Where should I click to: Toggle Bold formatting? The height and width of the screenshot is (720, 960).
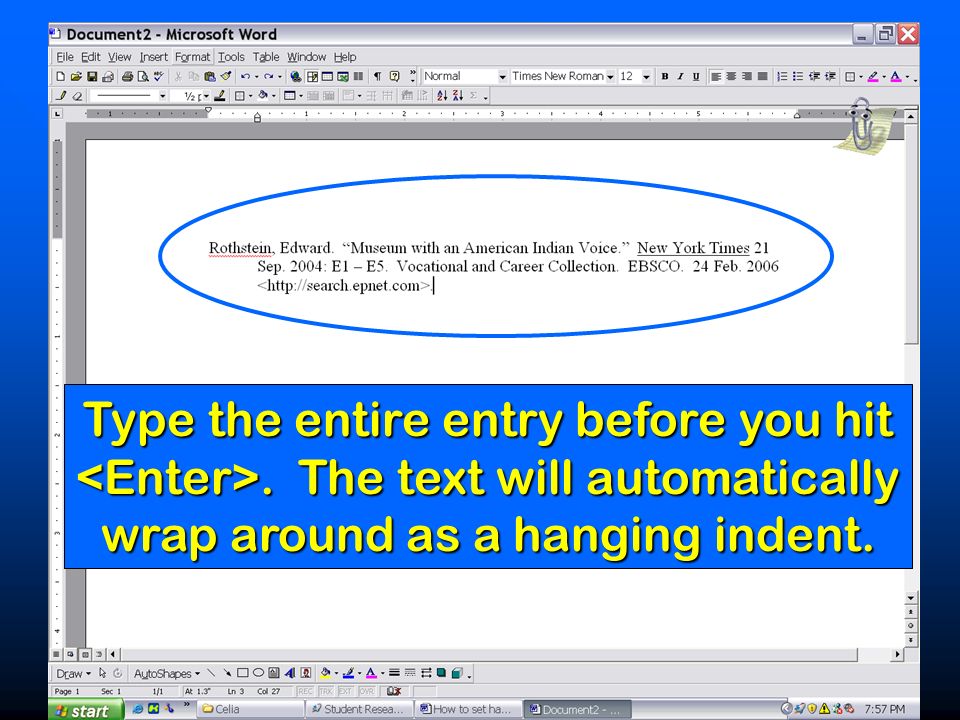pyautogui.click(x=664, y=77)
